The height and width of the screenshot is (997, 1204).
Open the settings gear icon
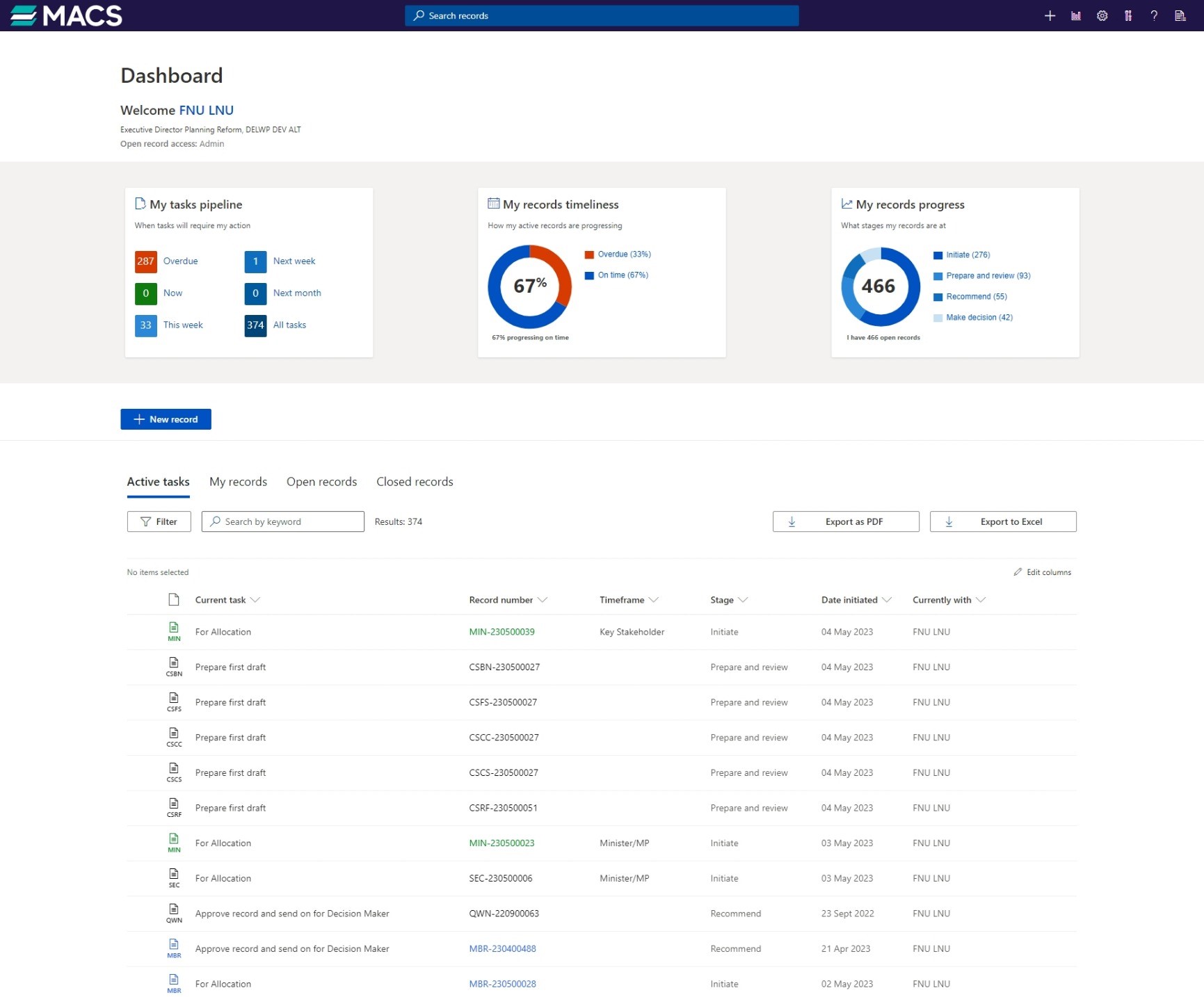point(1102,15)
